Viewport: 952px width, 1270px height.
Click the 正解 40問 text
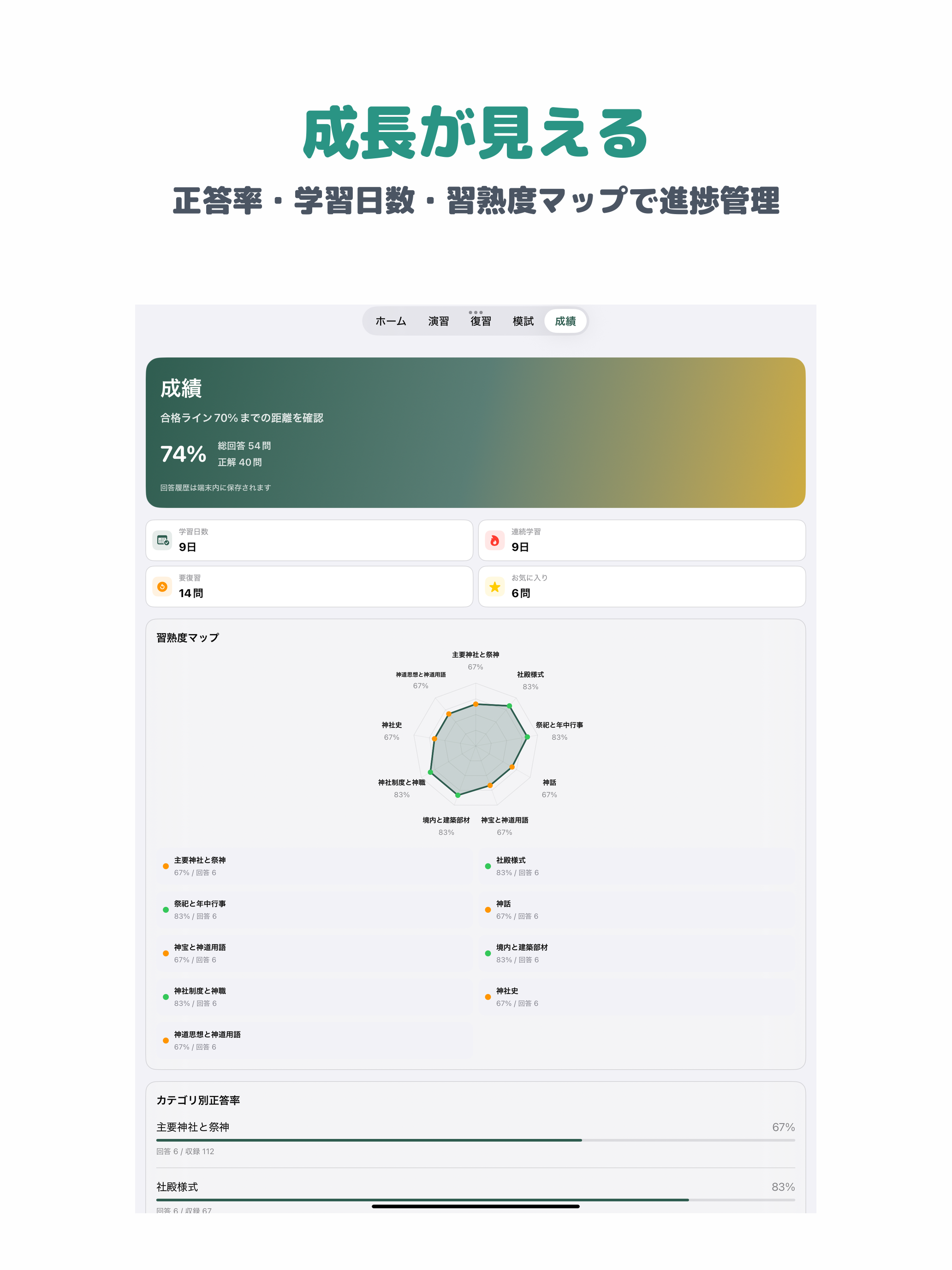click(x=240, y=462)
